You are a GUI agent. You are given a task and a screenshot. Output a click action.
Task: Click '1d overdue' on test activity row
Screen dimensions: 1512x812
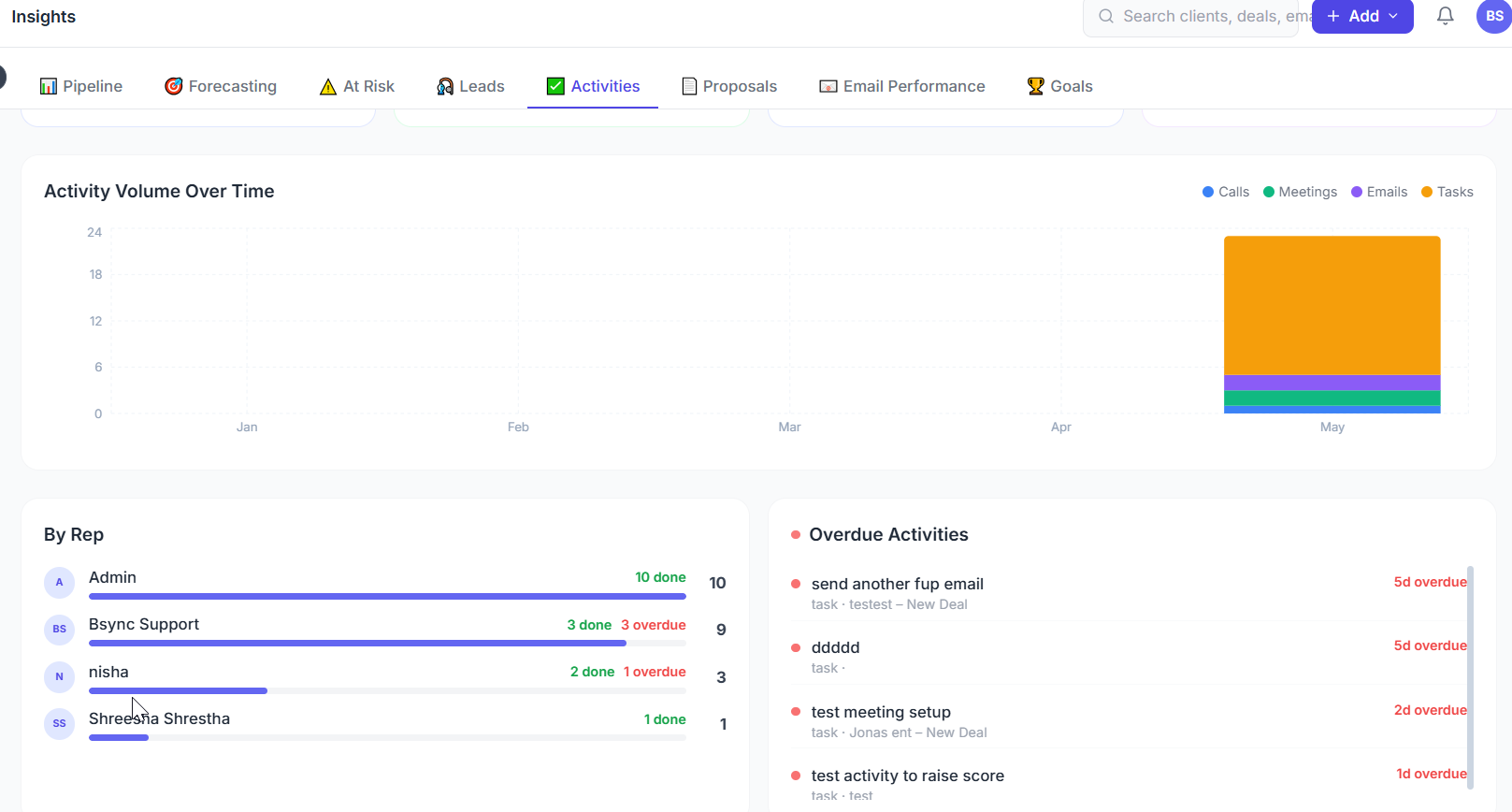(1432, 774)
